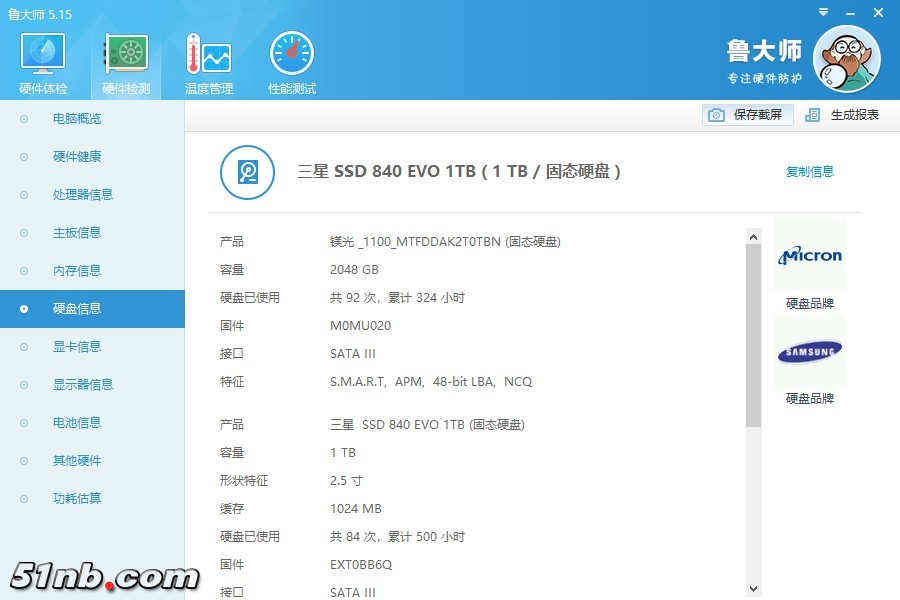Select 硬件健康 in the sidebar
This screenshot has width=900, height=600.
(77, 157)
